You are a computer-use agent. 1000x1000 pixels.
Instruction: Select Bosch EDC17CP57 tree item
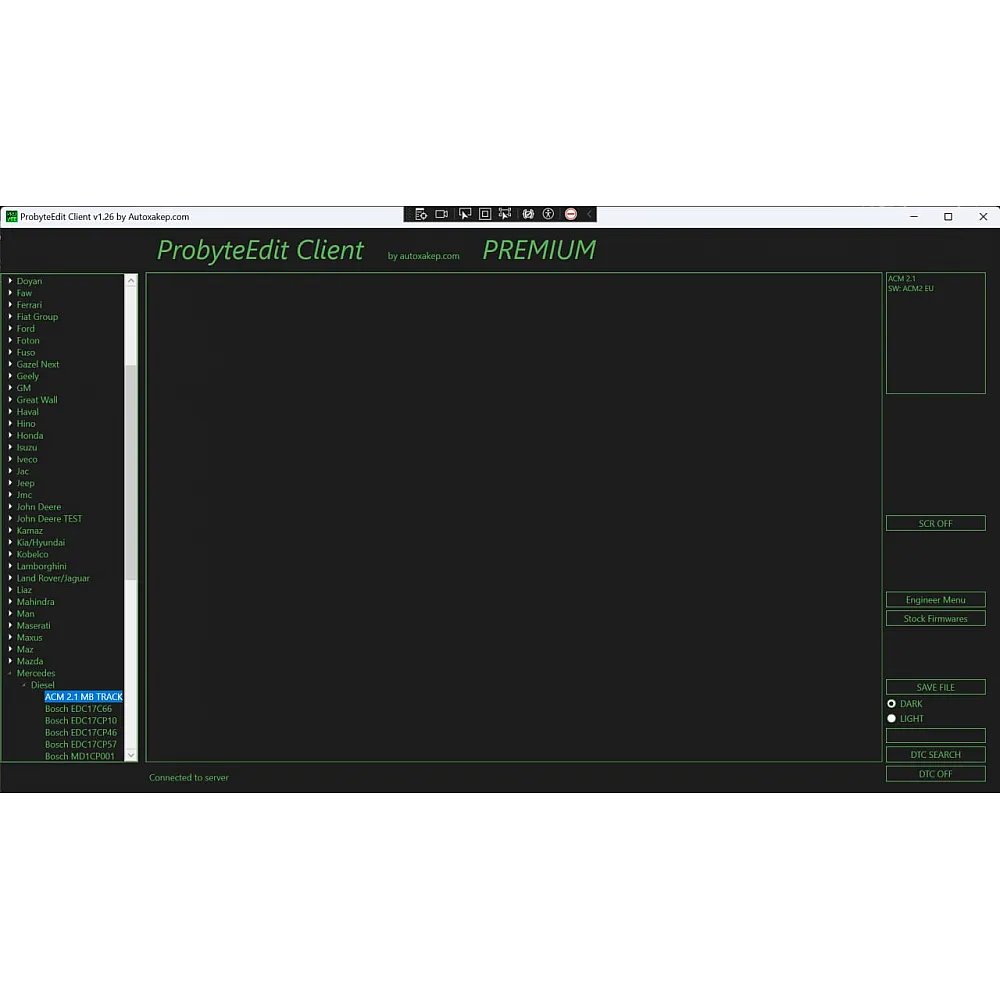pyautogui.click(x=81, y=744)
